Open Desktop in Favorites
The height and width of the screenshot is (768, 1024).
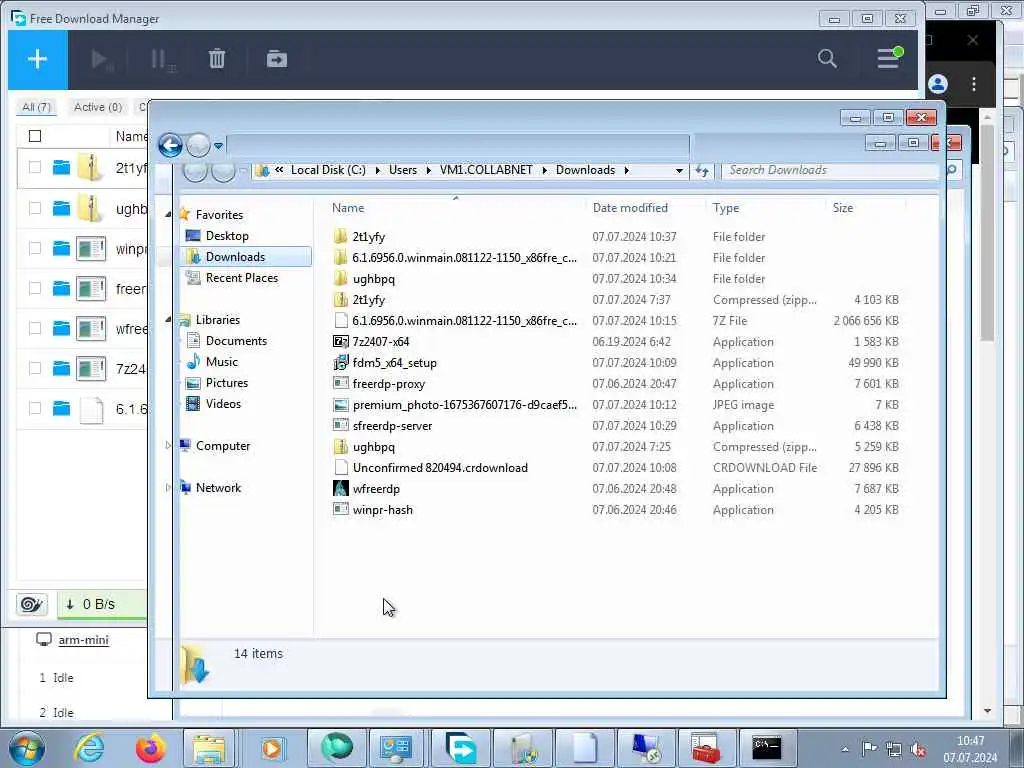(227, 236)
